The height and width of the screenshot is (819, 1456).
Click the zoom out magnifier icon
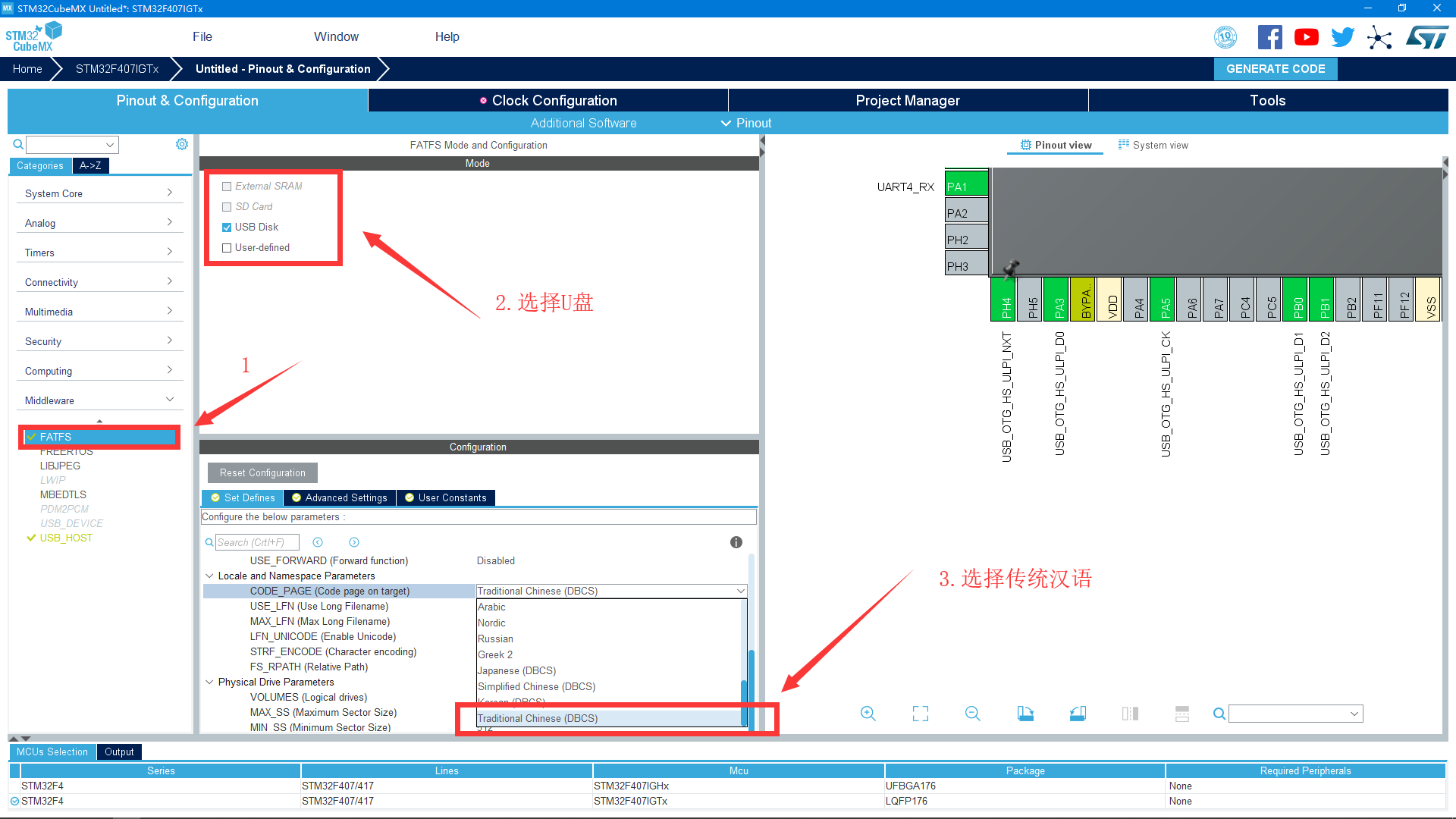pyautogui.click(x=973, y=714)
